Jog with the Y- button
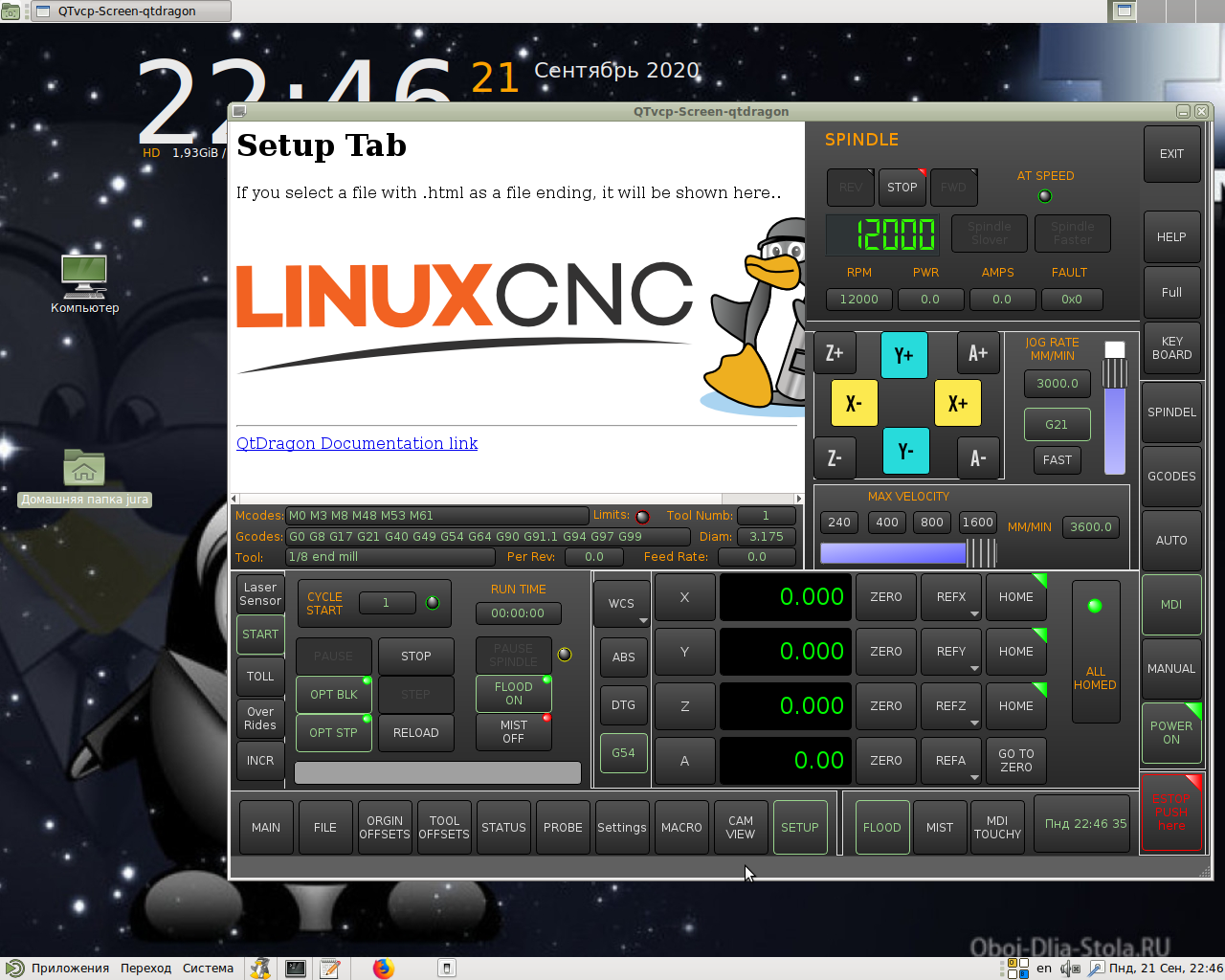Viewport: 1225px width, 980px height. (x=906, y=451)
